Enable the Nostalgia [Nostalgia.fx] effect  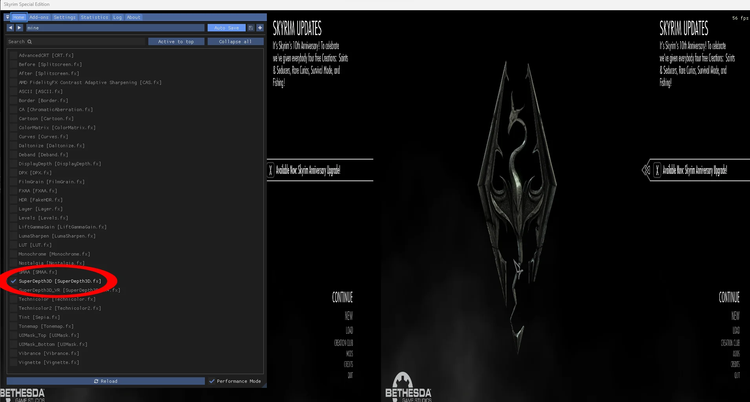pos(13,263)
